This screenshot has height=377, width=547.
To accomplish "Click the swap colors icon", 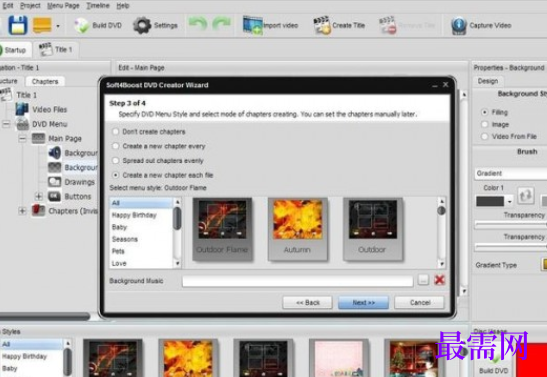I will coord(525,196).
